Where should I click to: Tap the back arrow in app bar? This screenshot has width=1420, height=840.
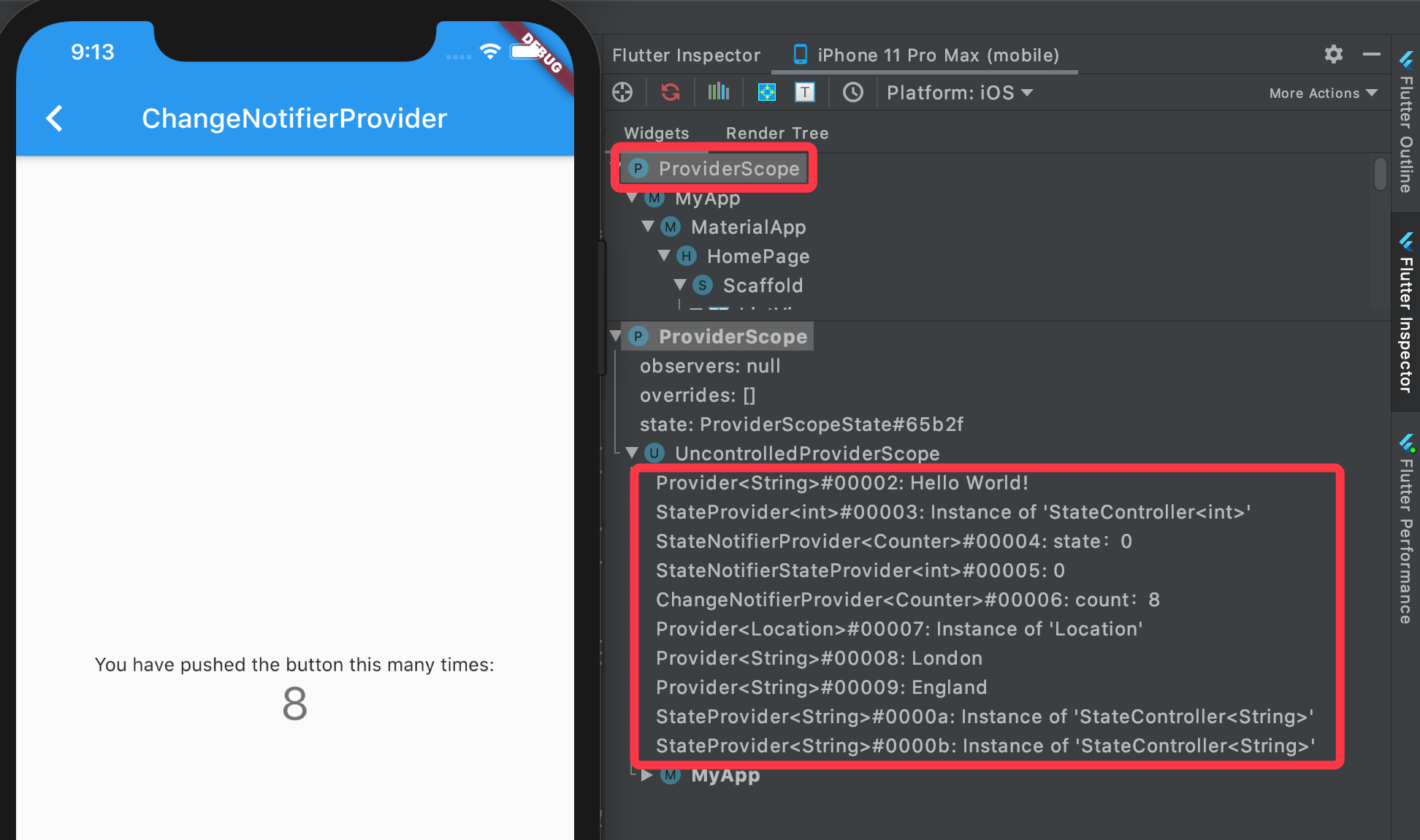point(55,118)
